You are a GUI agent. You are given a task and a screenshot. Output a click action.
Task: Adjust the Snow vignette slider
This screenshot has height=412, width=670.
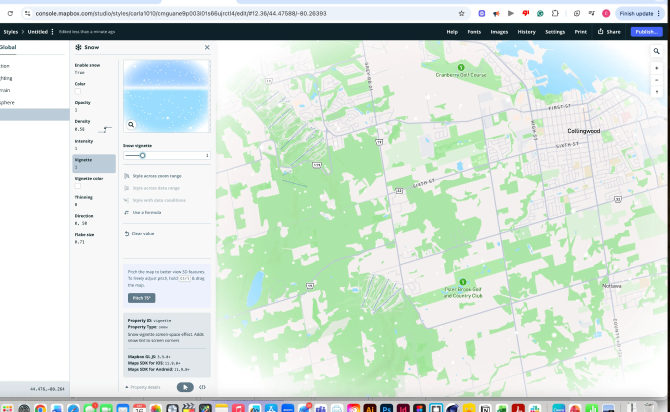point(142,155)
